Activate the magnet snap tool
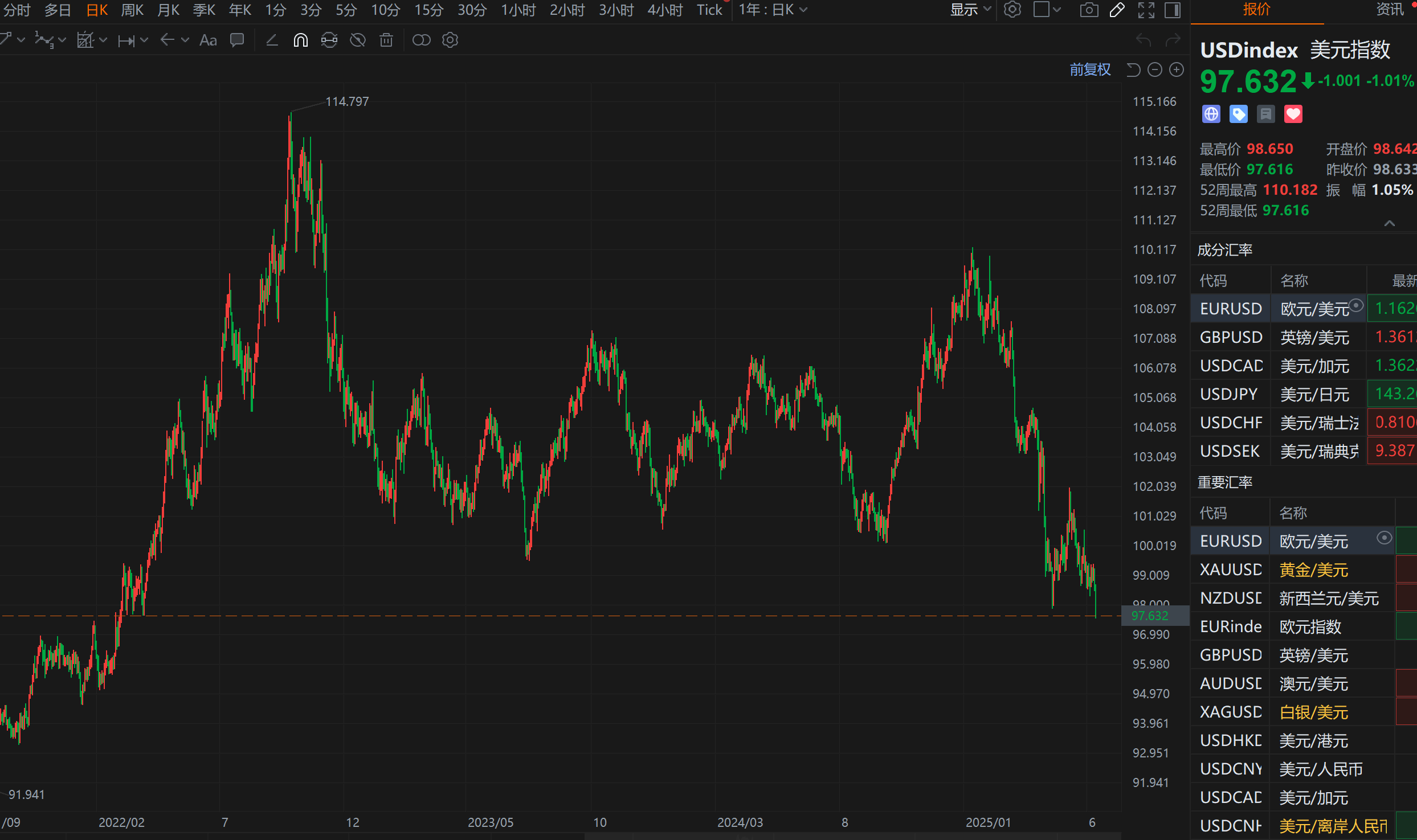 coord(300,40)
